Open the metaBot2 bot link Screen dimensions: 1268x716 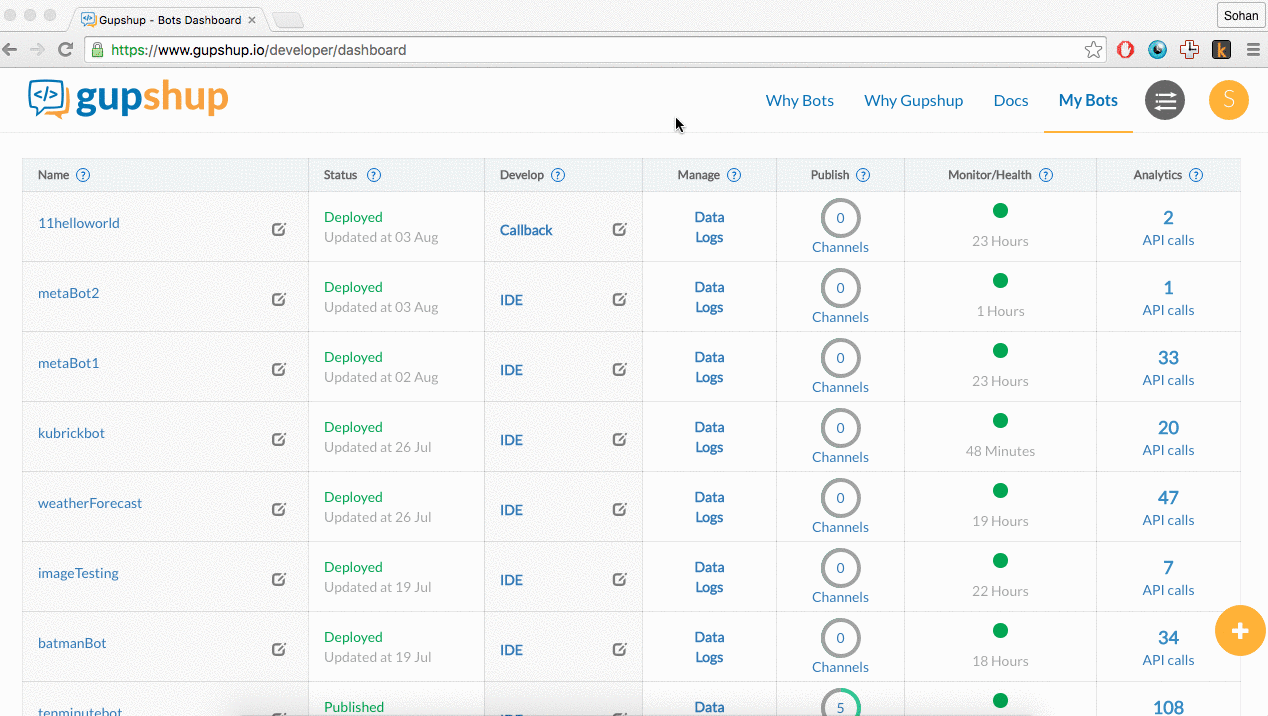pyautogui.click(x=68, y=293)
